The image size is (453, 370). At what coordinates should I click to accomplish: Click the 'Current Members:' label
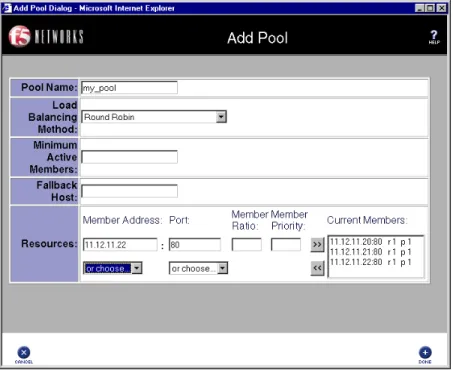(x=367, y=220)
